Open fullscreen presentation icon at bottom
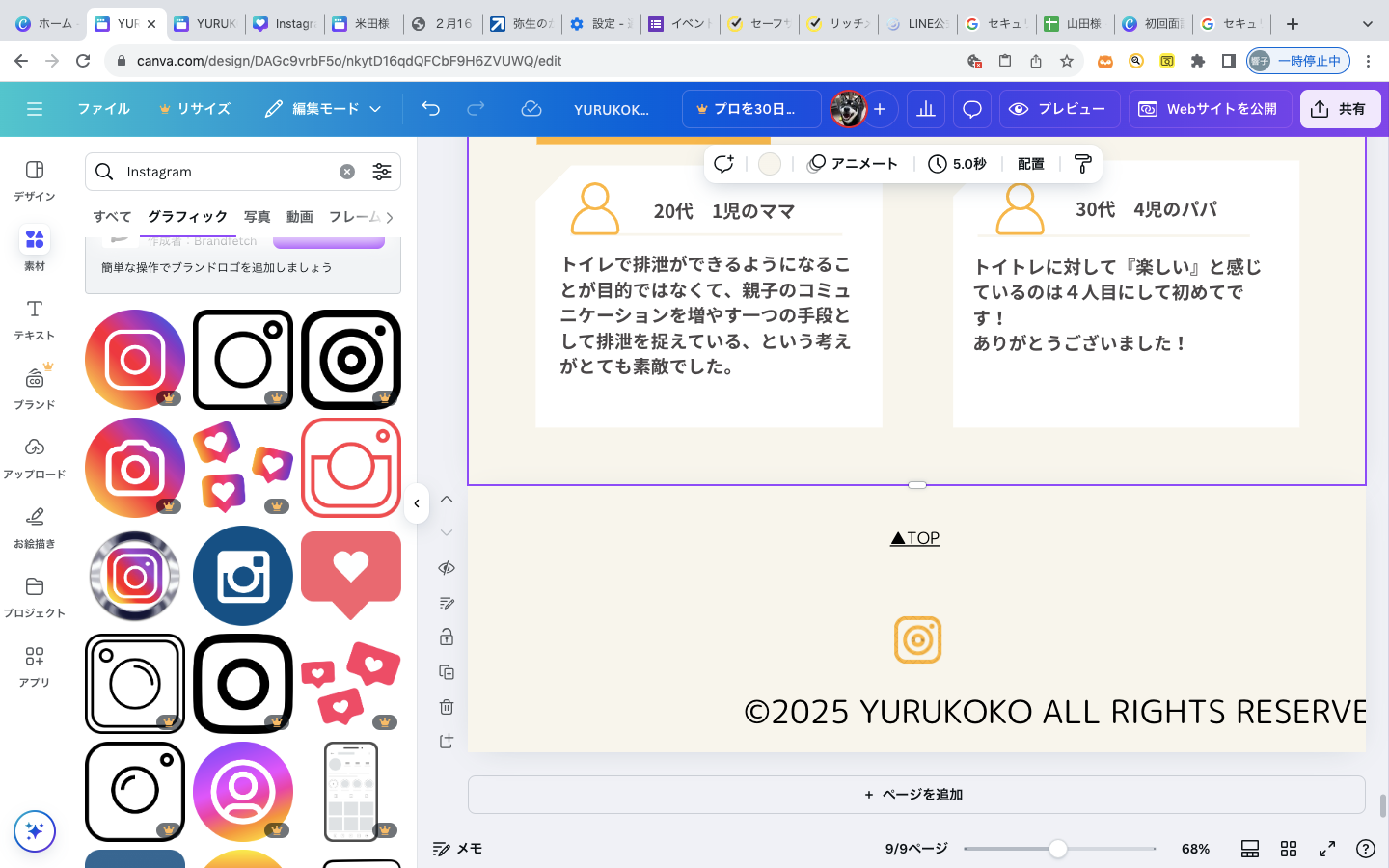The image size is (1389, 868). 1327,849
